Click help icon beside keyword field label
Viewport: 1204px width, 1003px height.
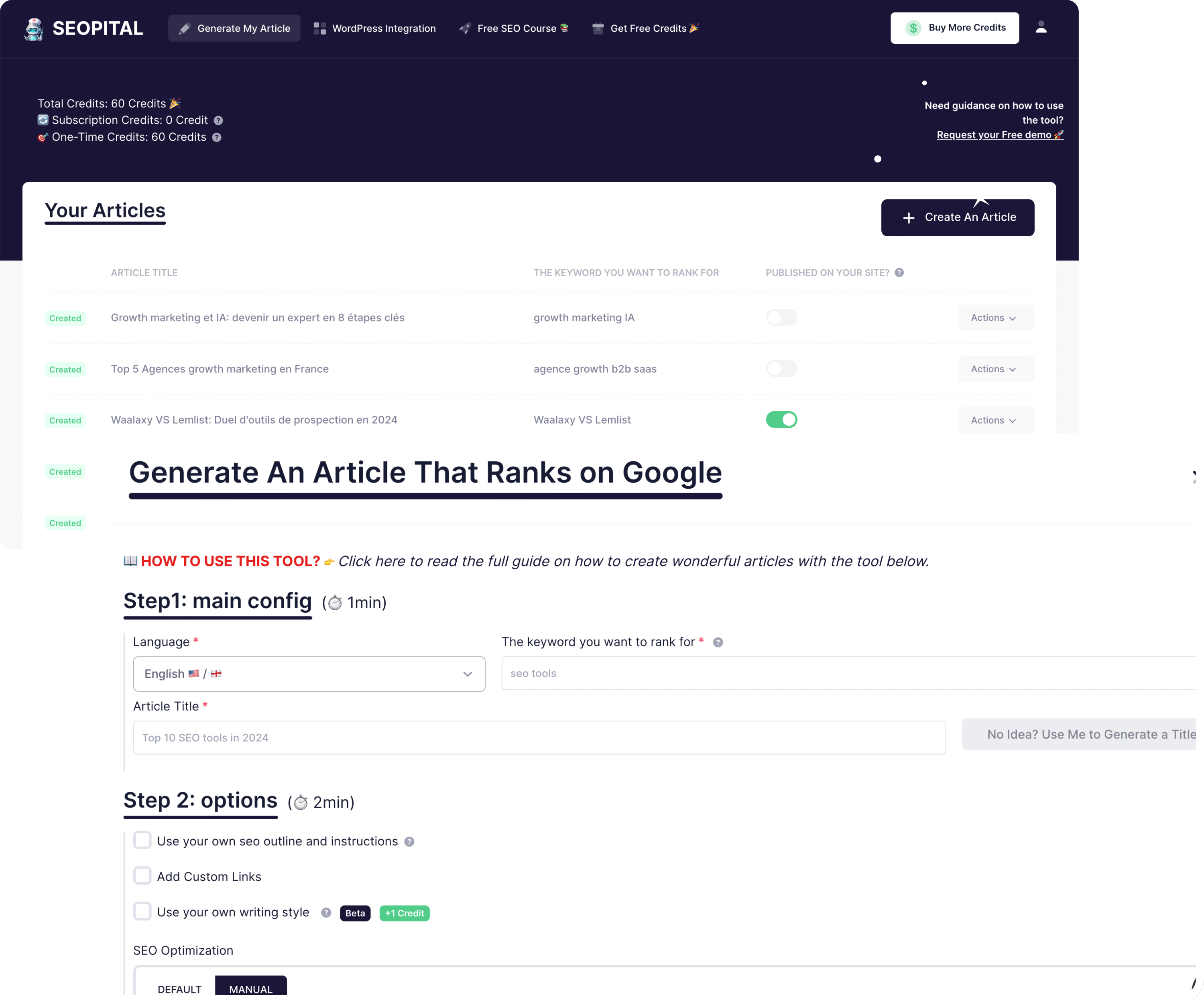pos(718,642)
